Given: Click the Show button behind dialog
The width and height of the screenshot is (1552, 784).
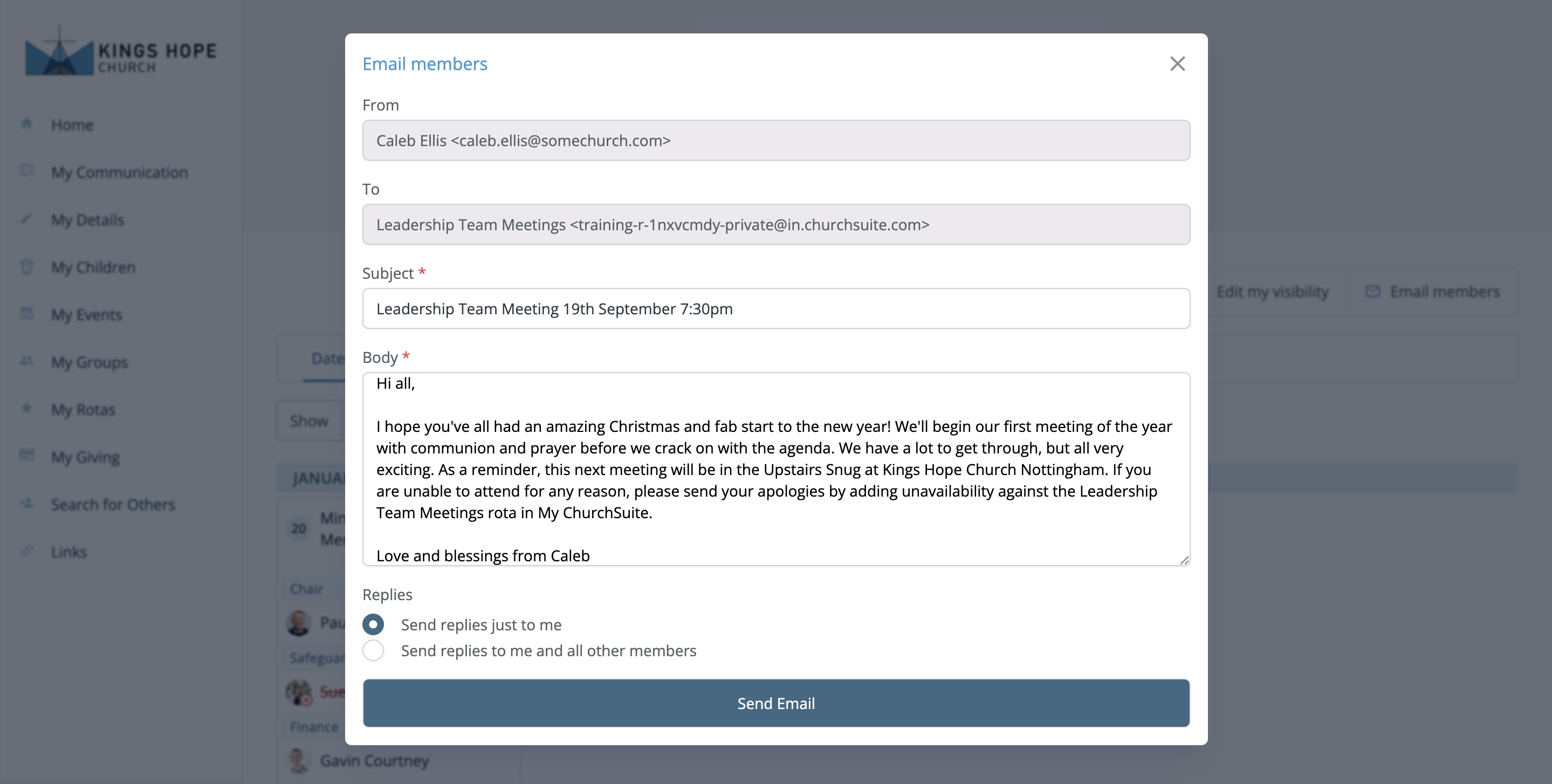Looking at the screenshot, I should coord(309,421).
